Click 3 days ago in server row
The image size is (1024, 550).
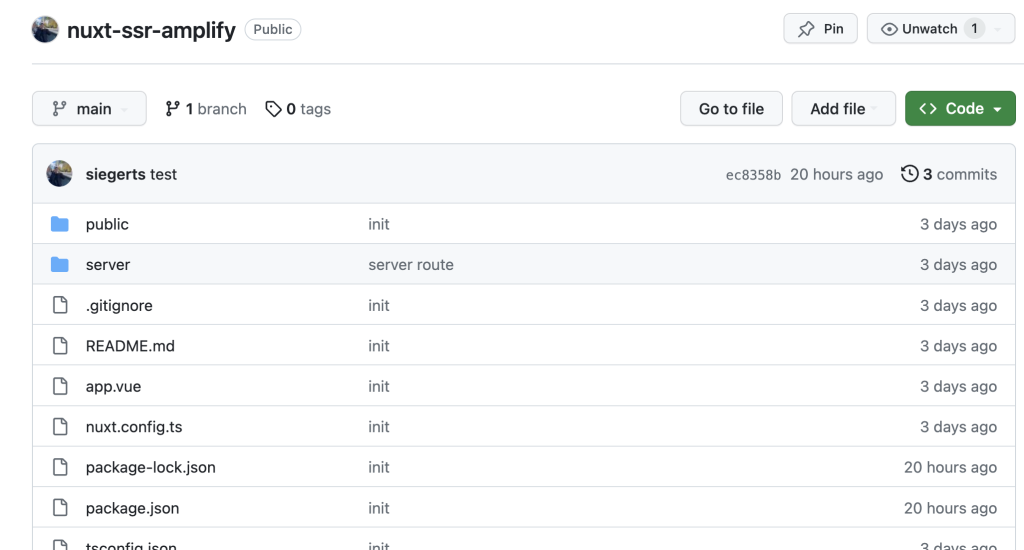coord(958,265)
